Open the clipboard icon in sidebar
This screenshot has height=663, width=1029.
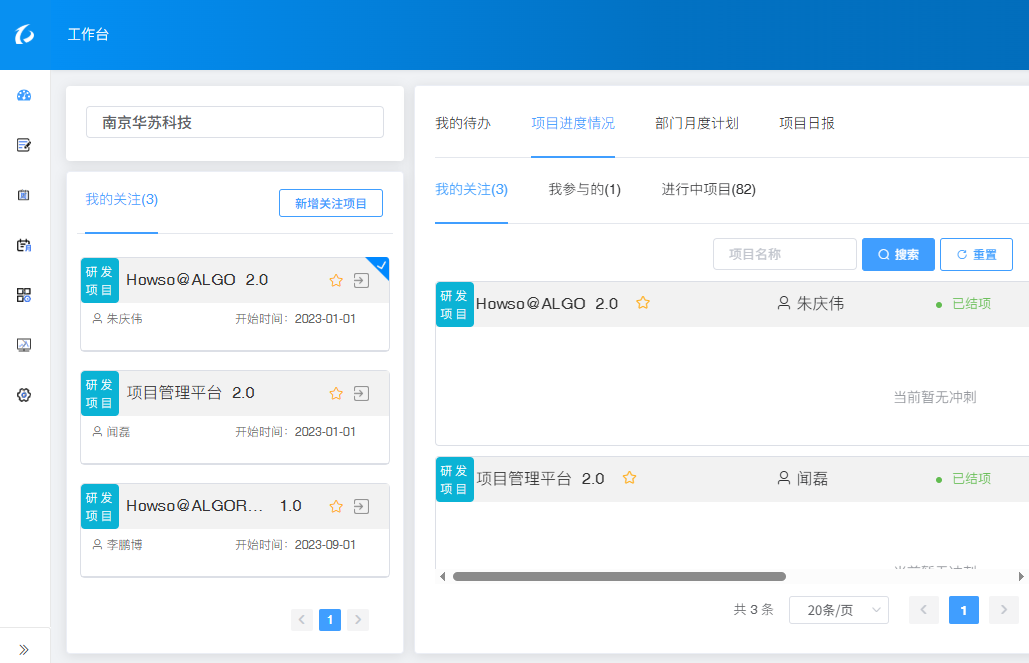(24, 195)
